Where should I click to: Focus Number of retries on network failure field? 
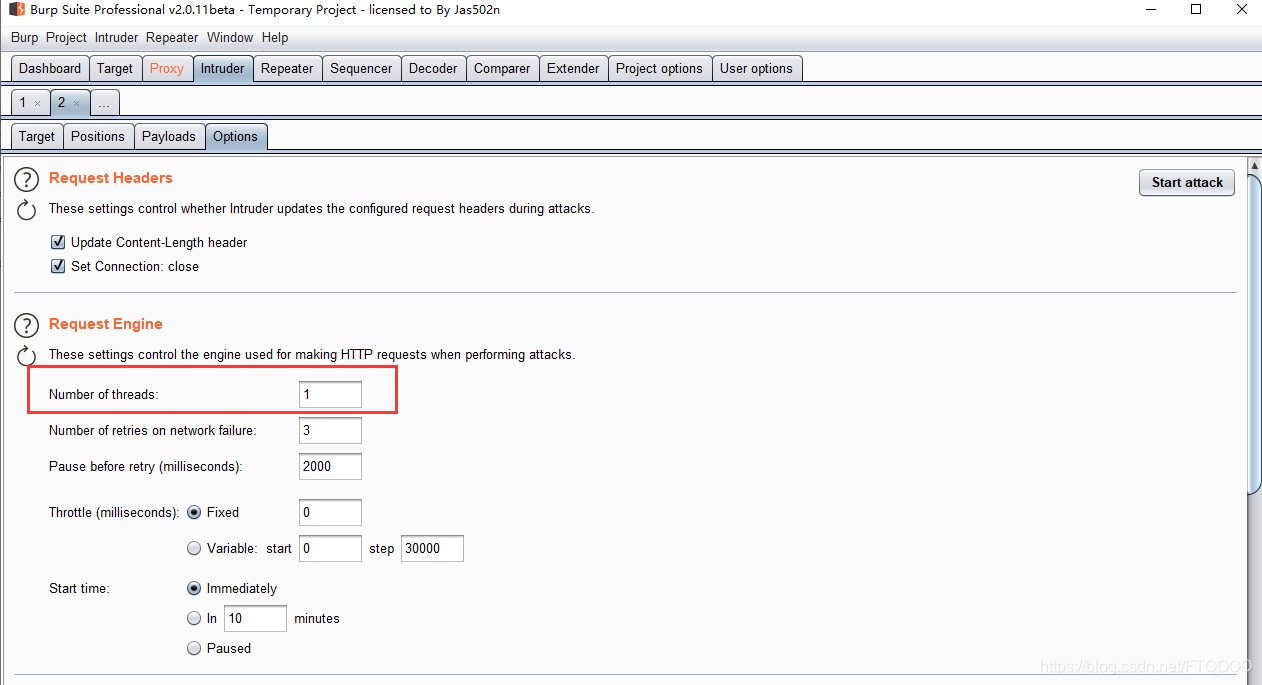[330, 430]
